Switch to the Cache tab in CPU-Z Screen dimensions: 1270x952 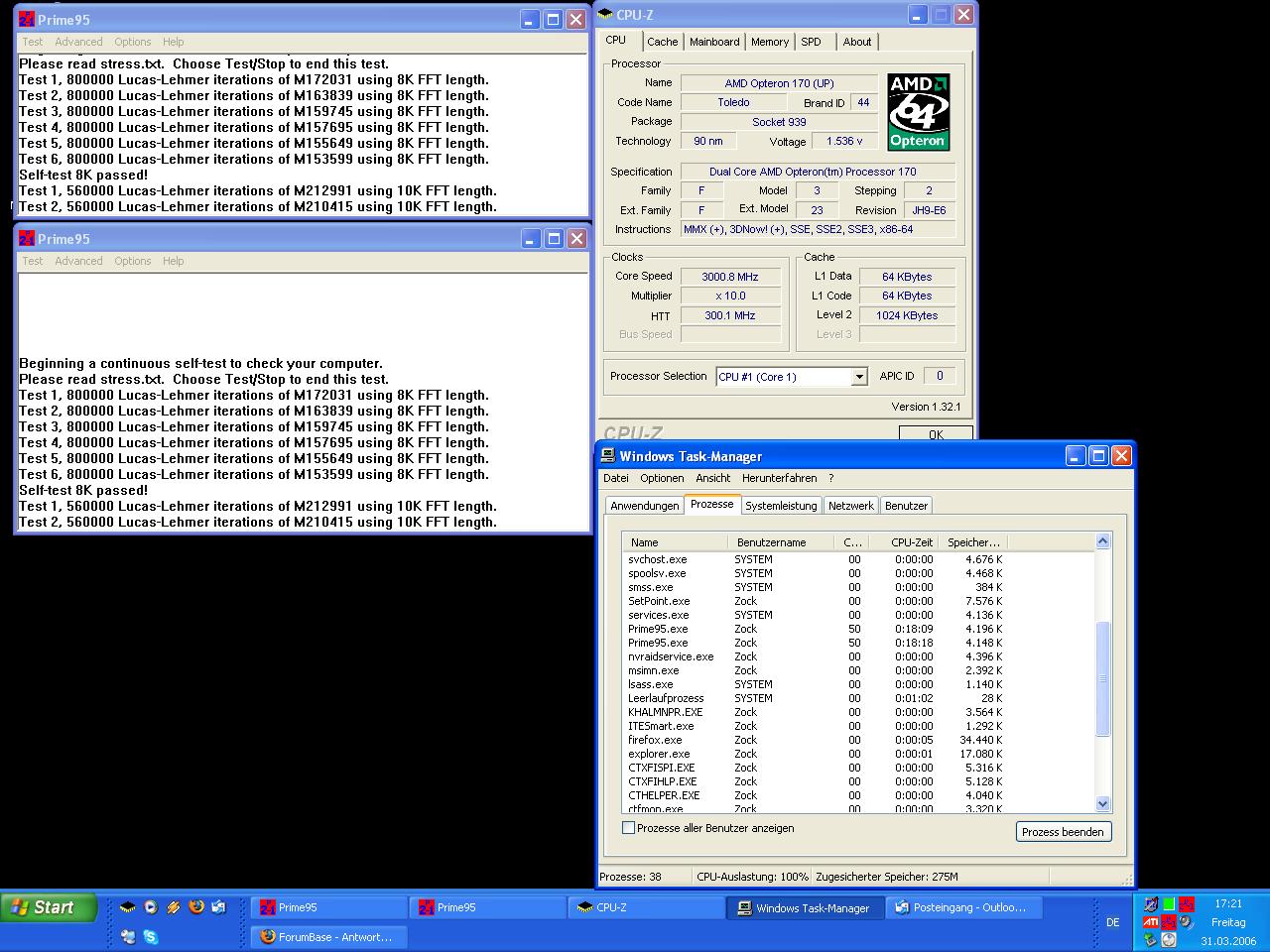coord(662,42)
